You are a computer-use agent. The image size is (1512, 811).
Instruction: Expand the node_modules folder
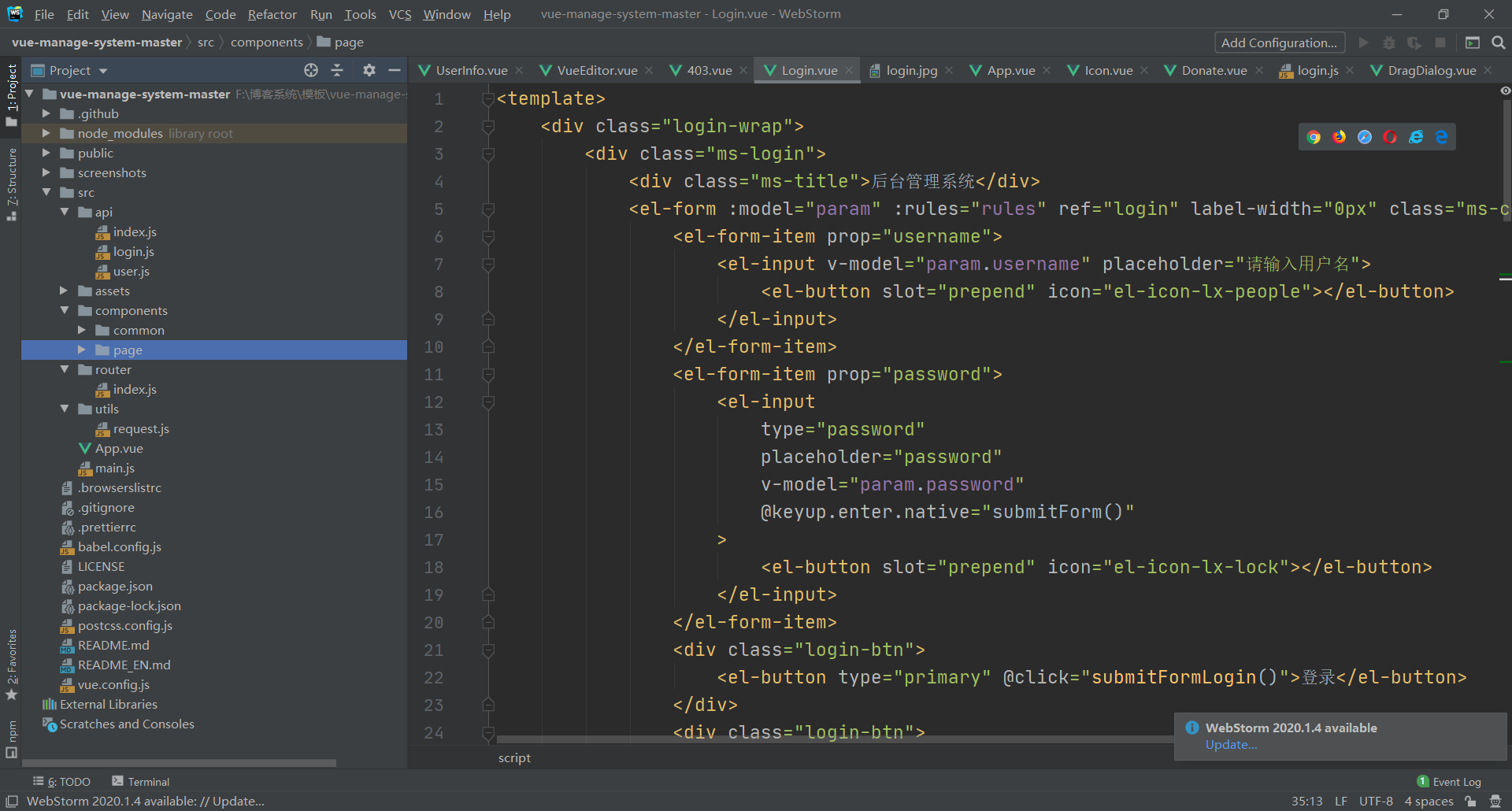[46, 133]
